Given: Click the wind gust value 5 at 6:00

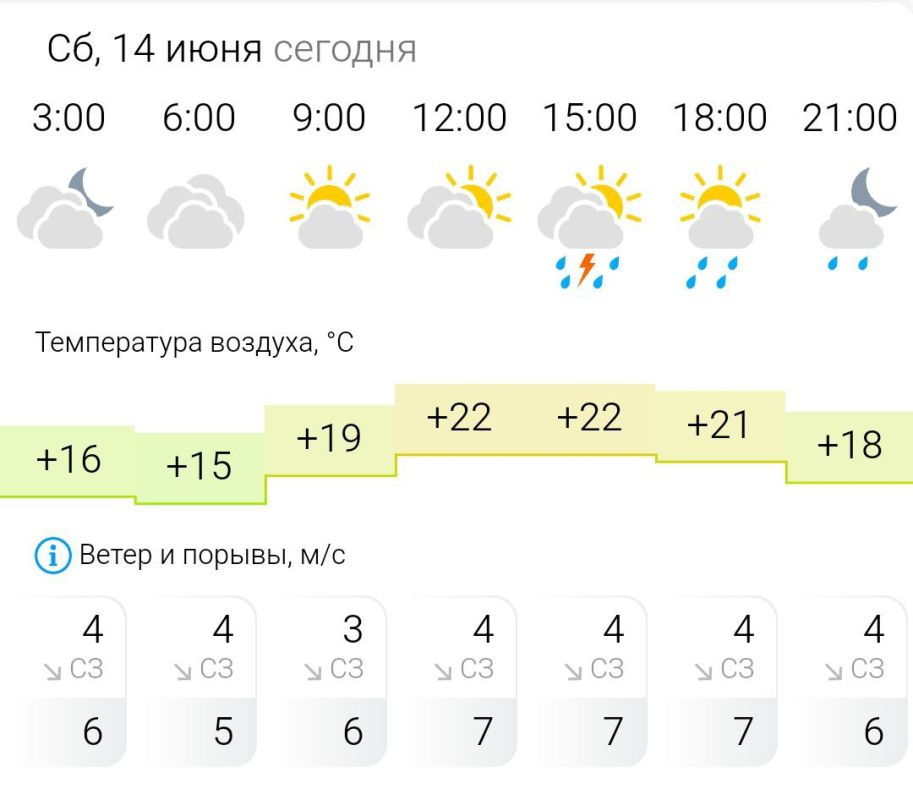Looking at the screenshot, I should [224, 732].
